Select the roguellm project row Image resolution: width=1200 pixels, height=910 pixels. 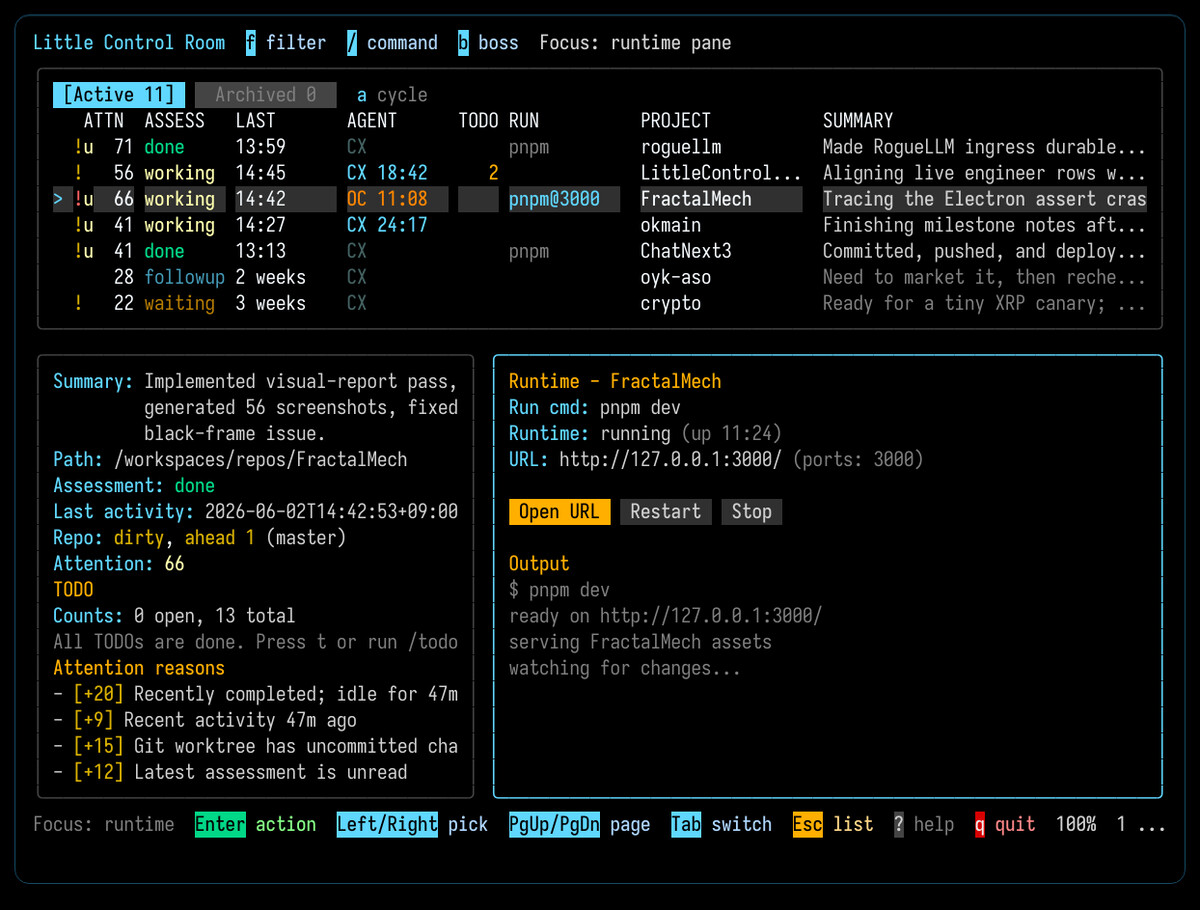[600, 147]
